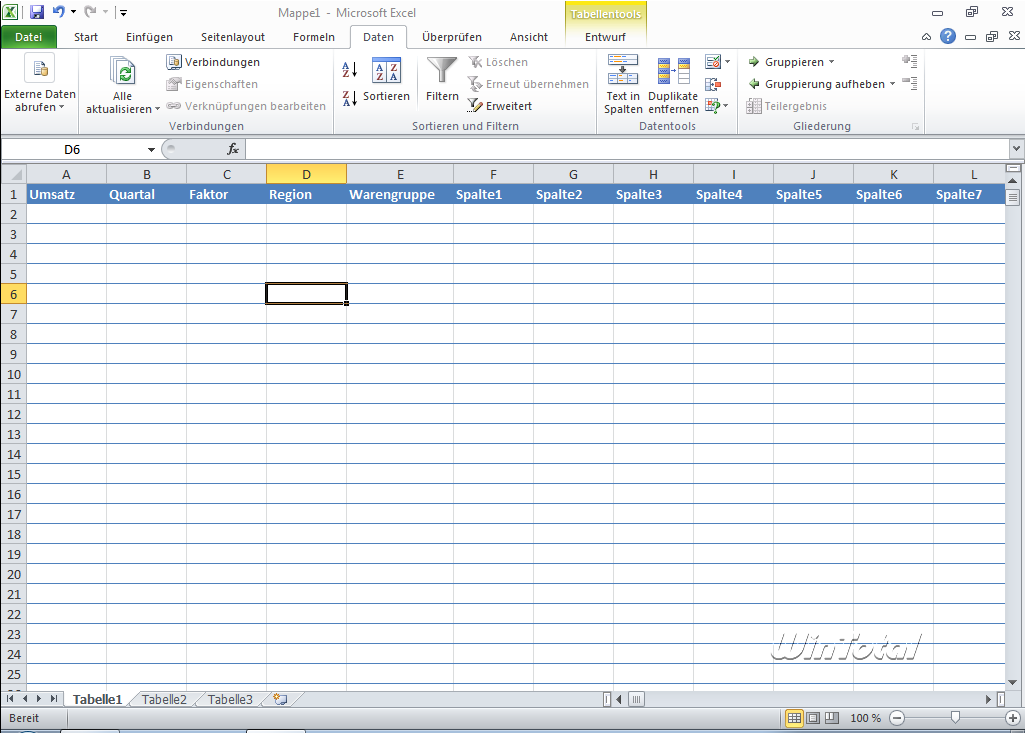Screen dimensions: 1025x733
Task: Minimize the ribbon caret icon
Action: tap(926, 37)
